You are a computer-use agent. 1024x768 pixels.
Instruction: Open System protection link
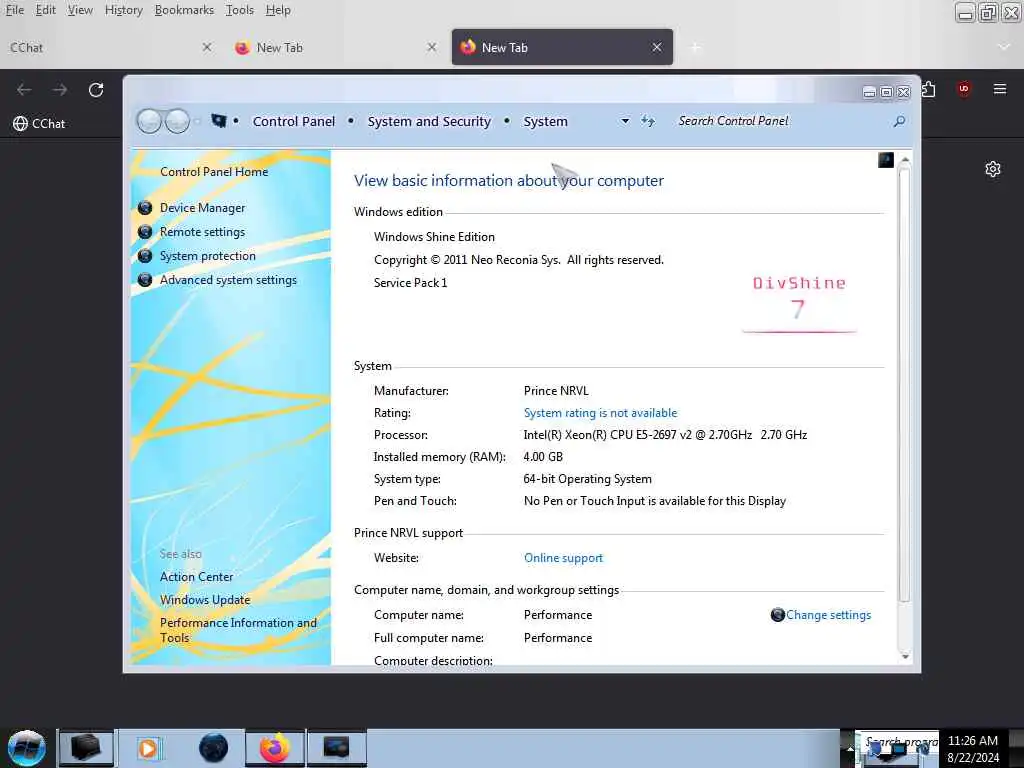208,256
